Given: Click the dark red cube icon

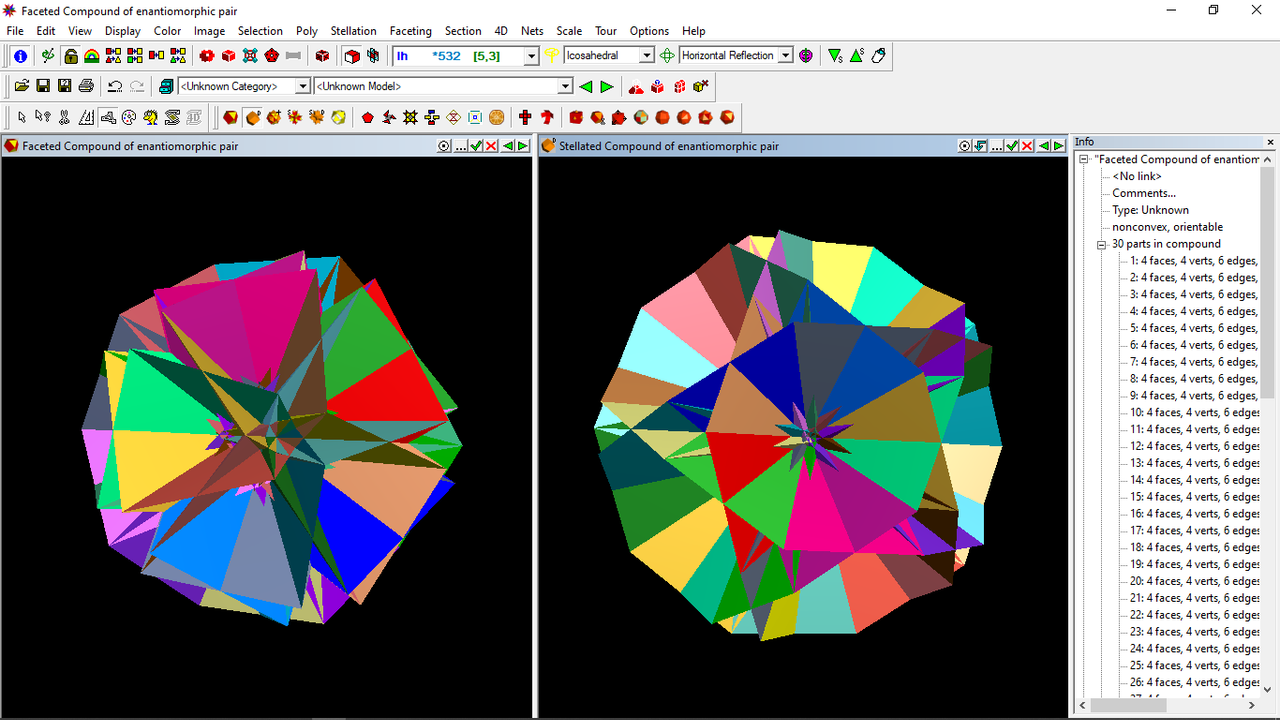Looking at the screenshot, I should tap(322, 56).
